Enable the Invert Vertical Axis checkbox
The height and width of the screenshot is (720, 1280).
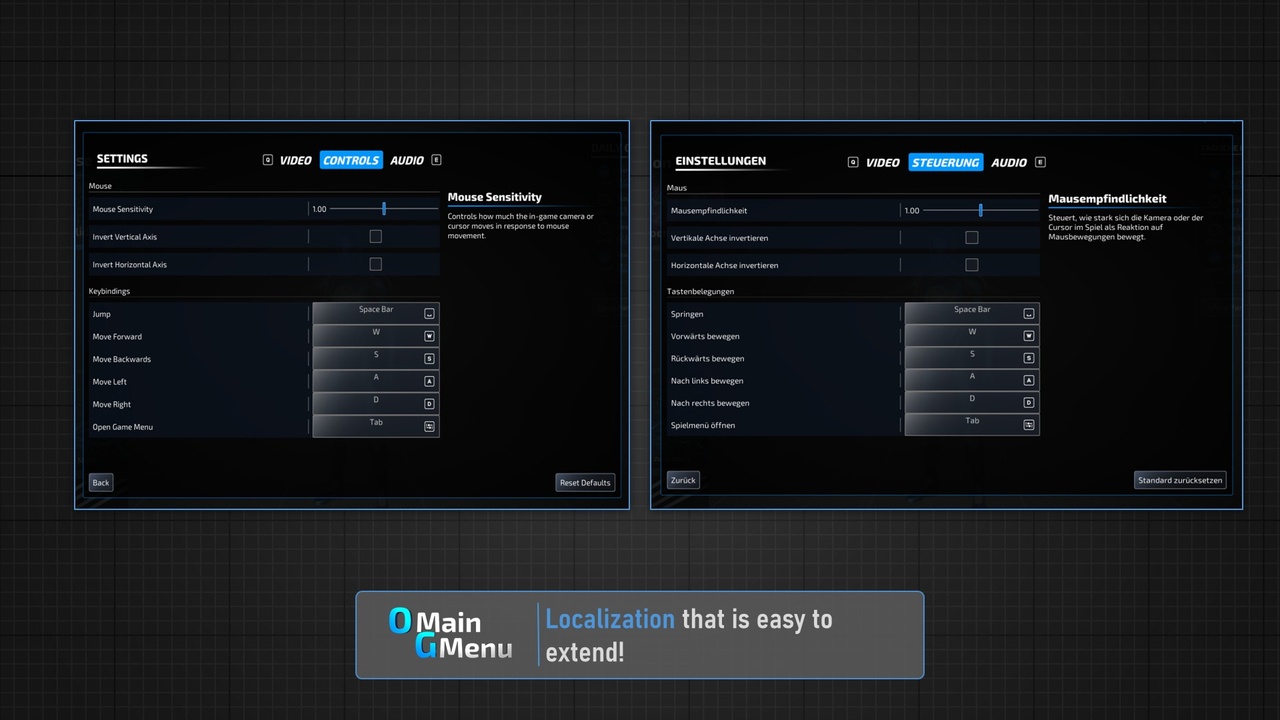click(375, 236)
